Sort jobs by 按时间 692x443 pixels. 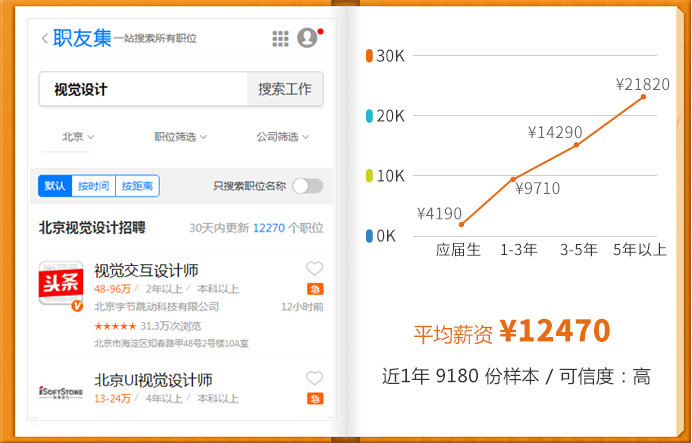tap(93, 186)
